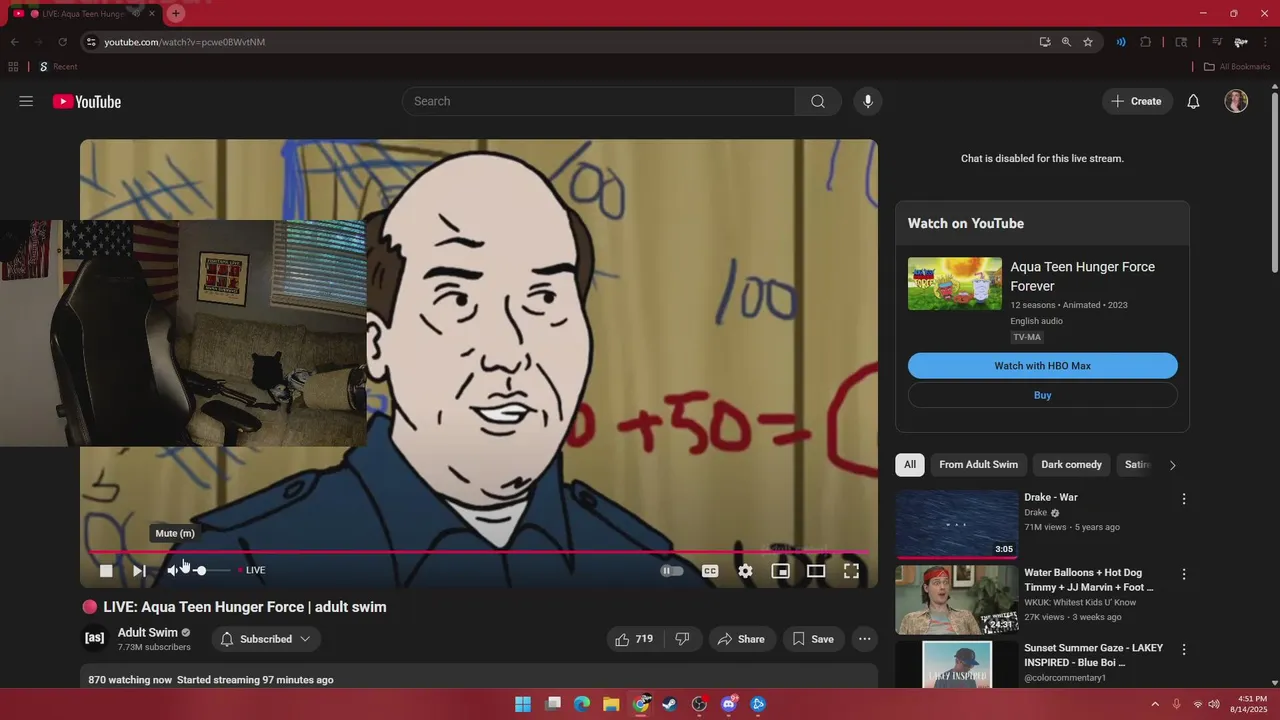The width and height of the screenshot is (1280, 720).
Task: Open File Explorer from the taskbar
Action: (611, 704)
